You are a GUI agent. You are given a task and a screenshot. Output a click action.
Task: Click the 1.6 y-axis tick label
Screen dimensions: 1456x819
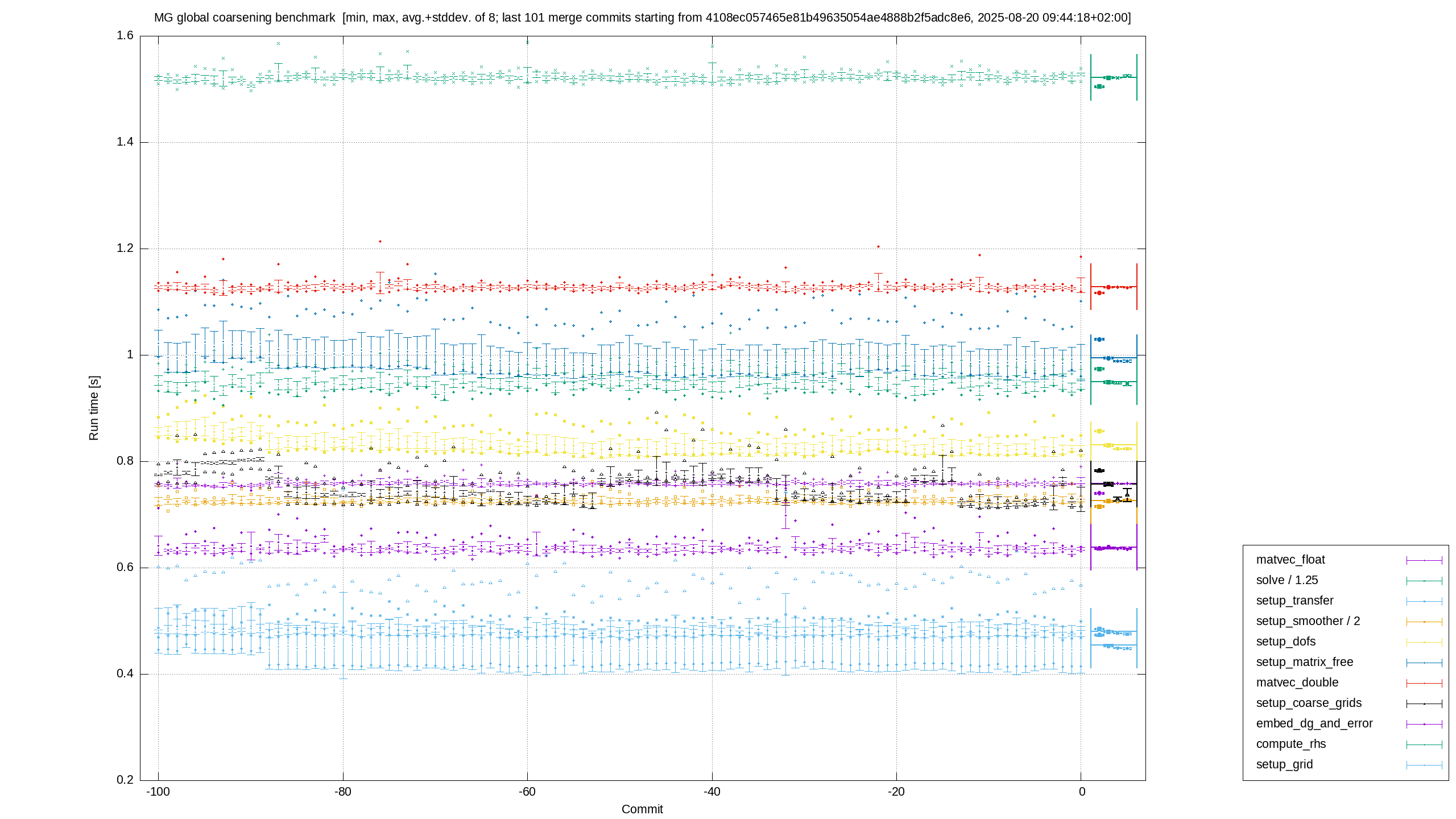[125, 36]
